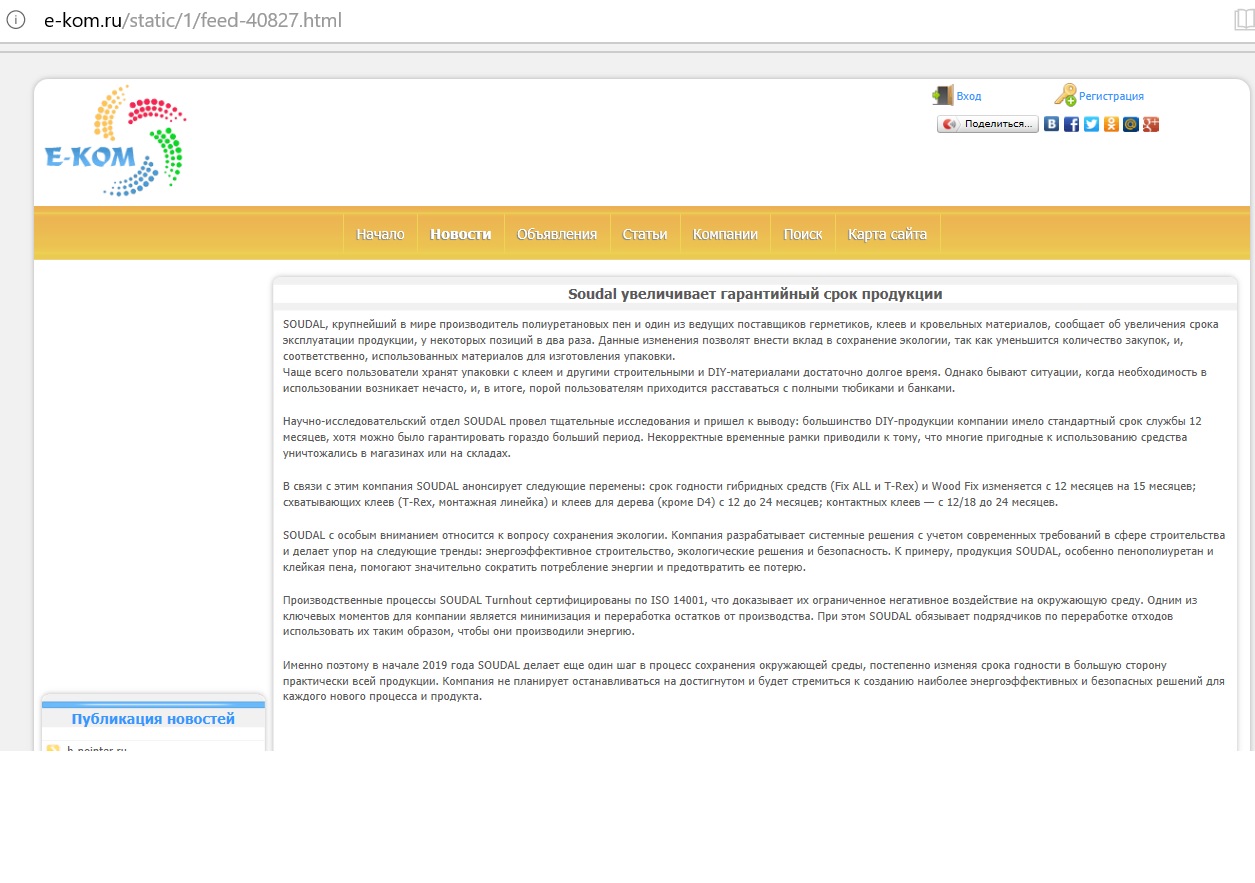Click paragraph starting 'Научно-исследовательский отдел SOUDAL'
1255x883 pixels.
click(743, 437)
